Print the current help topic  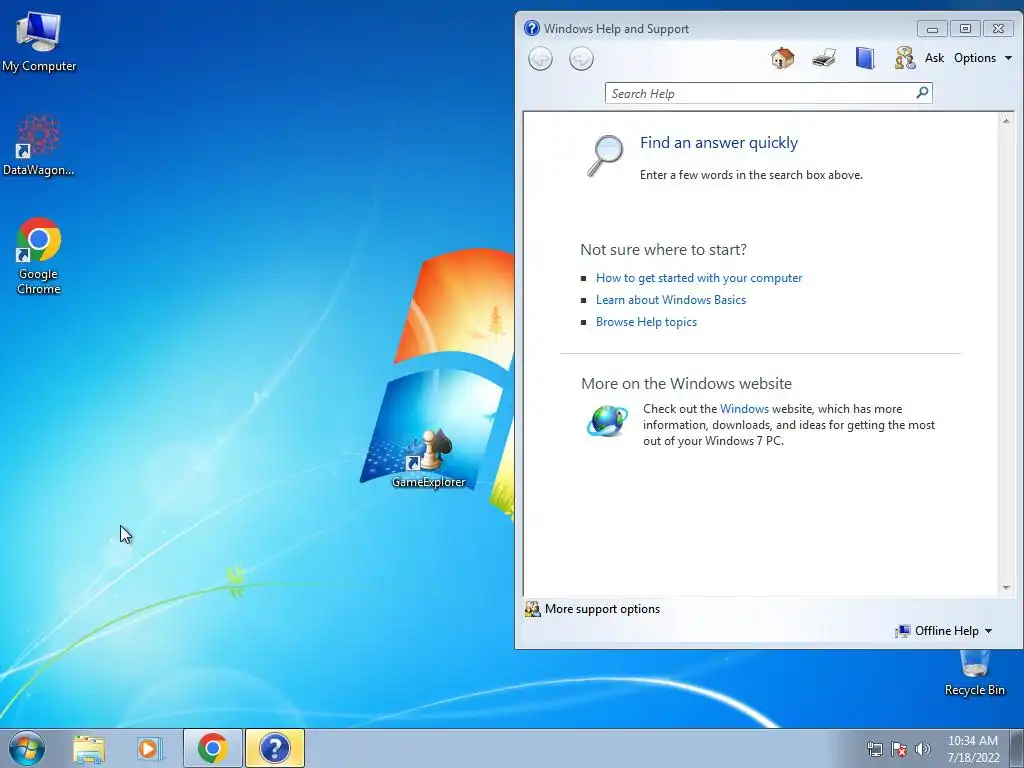pos(824,58)
